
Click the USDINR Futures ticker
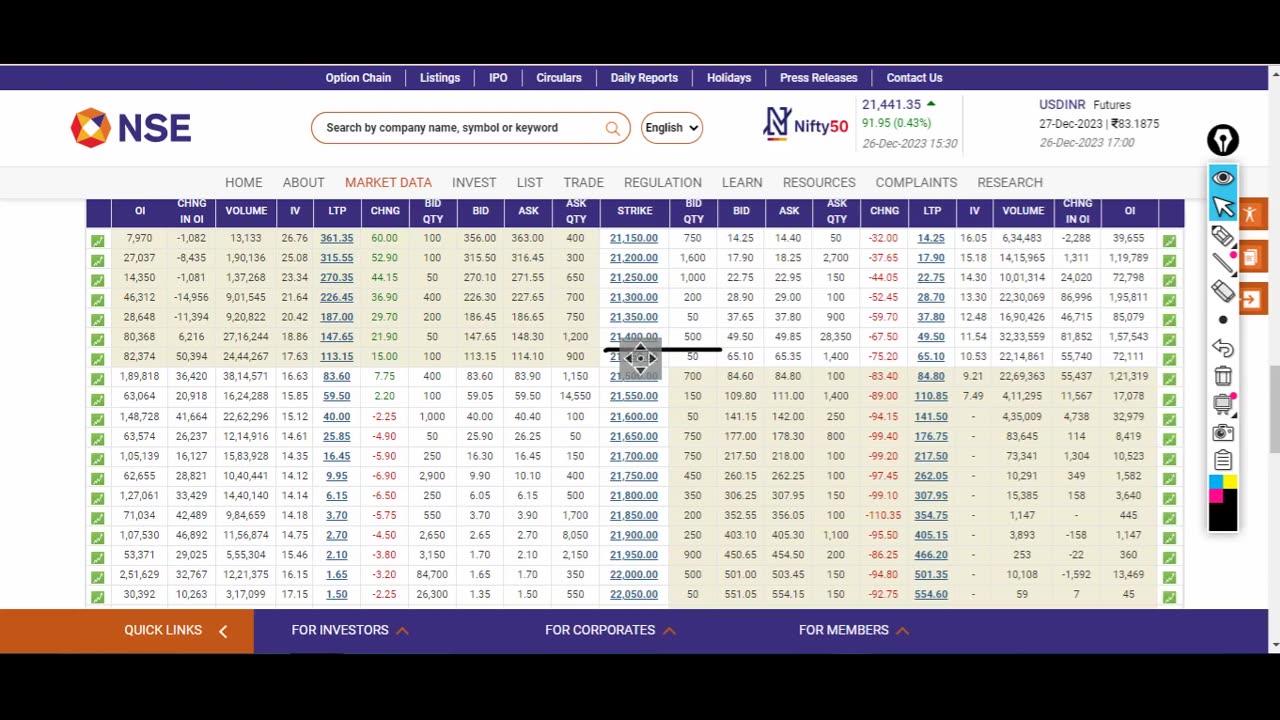[x=1099, y=124]
